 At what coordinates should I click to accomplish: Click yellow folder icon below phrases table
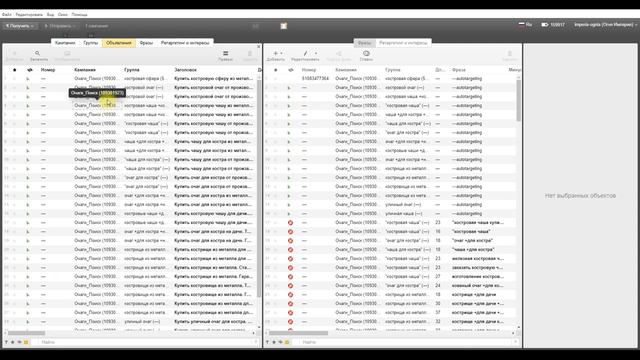(287, 342)
